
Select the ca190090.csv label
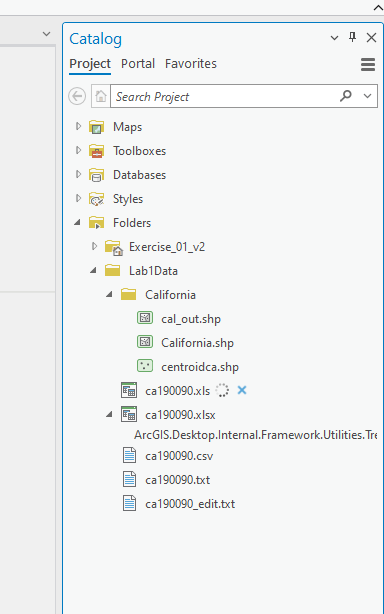click(x=179, y=456)
